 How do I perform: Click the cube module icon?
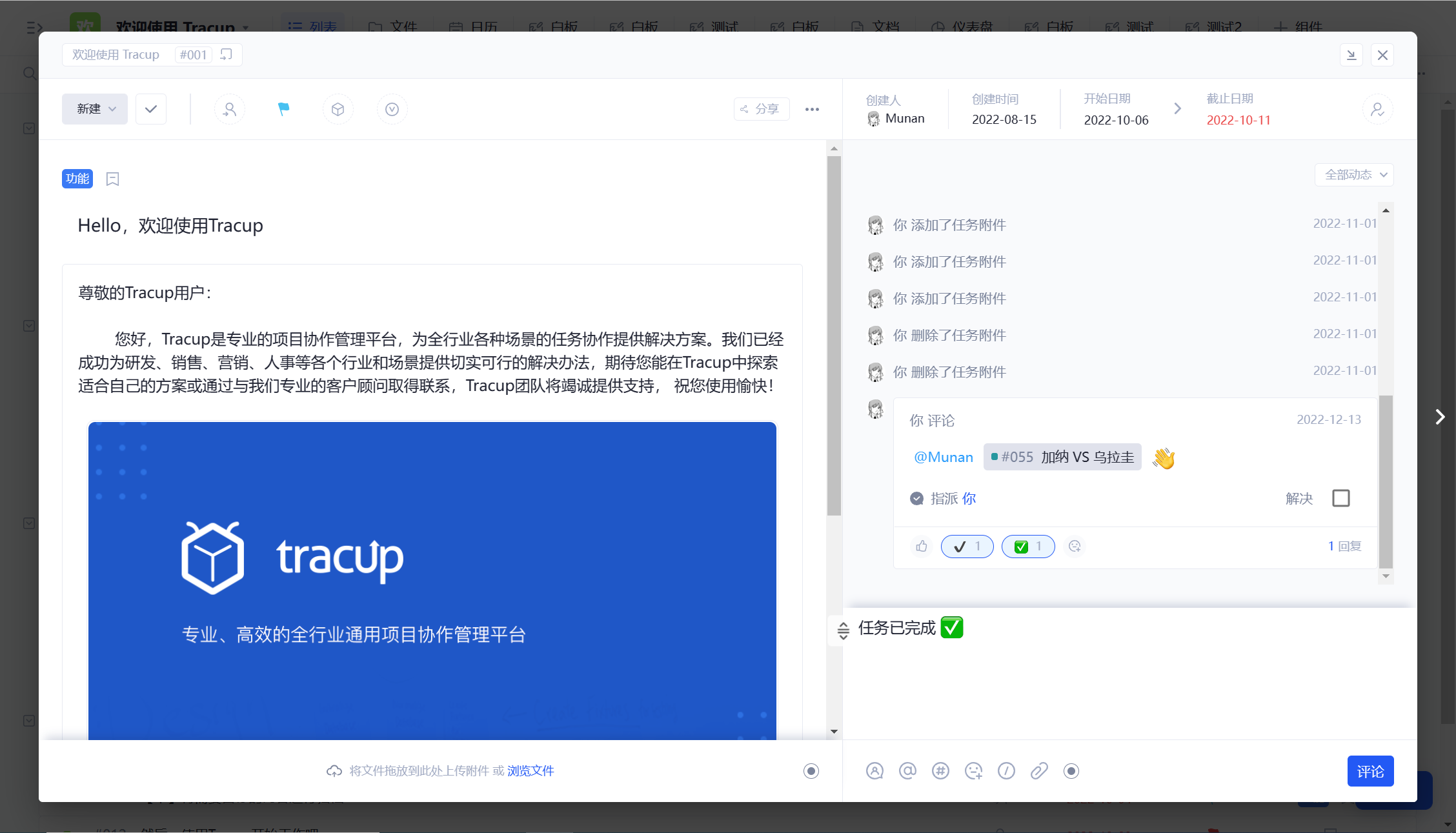[x=338, y=109]
